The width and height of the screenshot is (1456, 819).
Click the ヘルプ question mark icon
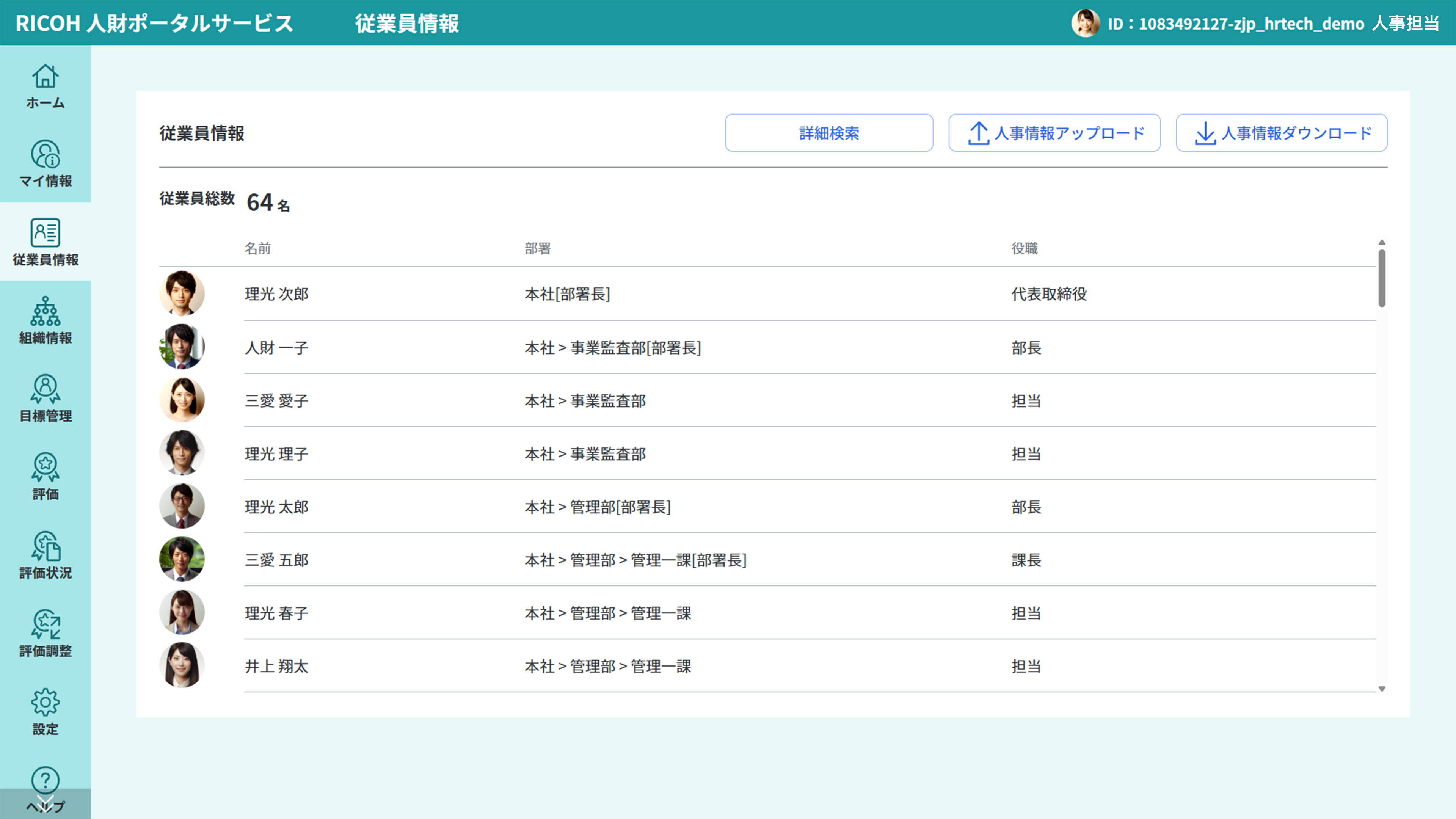click(45, 780)
